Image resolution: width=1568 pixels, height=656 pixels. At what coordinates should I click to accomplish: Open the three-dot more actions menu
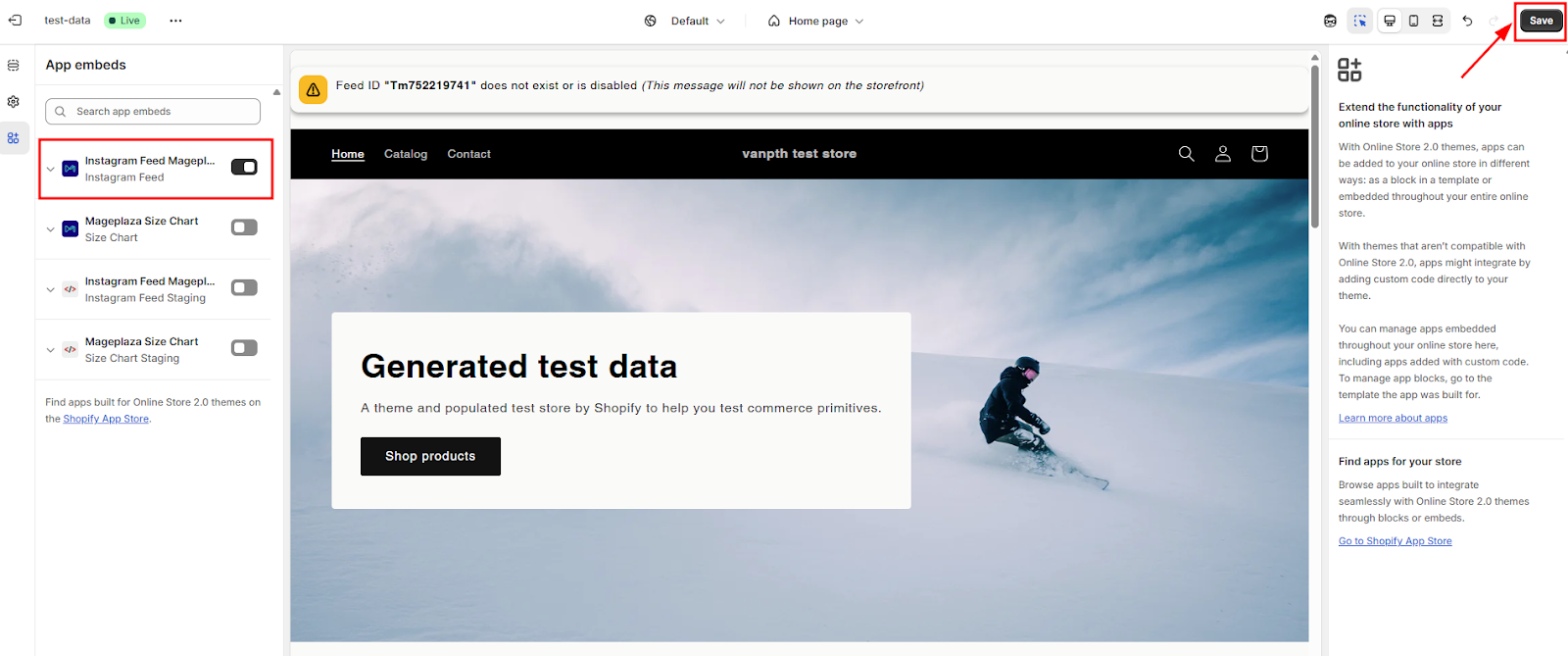(175, 21)
